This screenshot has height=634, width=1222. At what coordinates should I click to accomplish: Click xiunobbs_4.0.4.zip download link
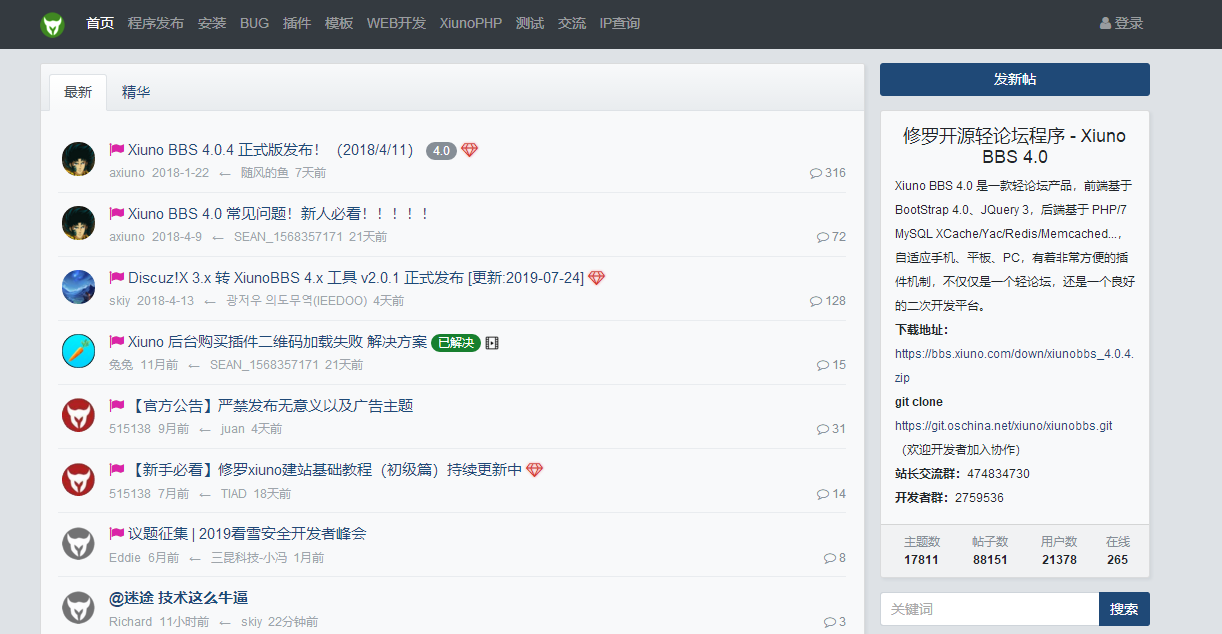[1014, 366]
